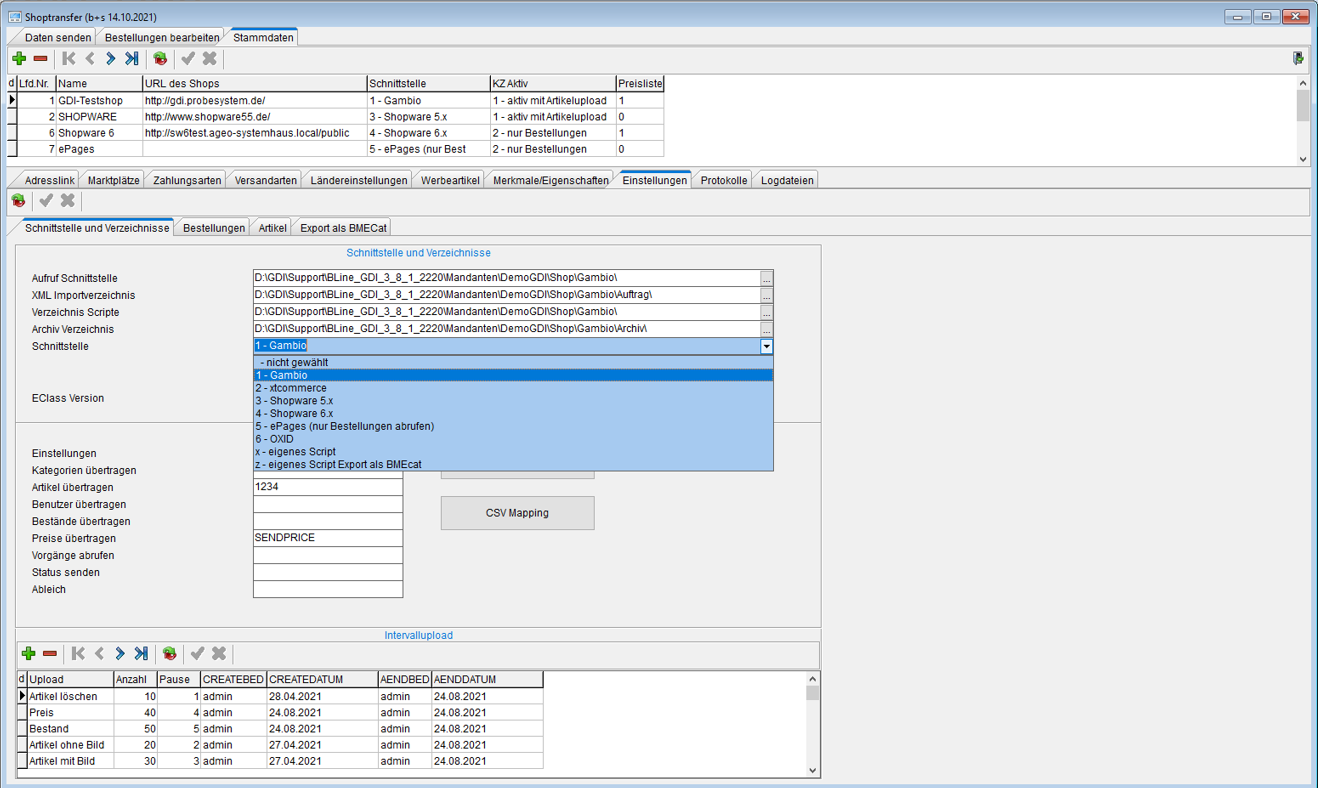This screenshot has height=788, width=1318.
Task: Add an Intervallupload entry with the green plus
Action: 28,654
